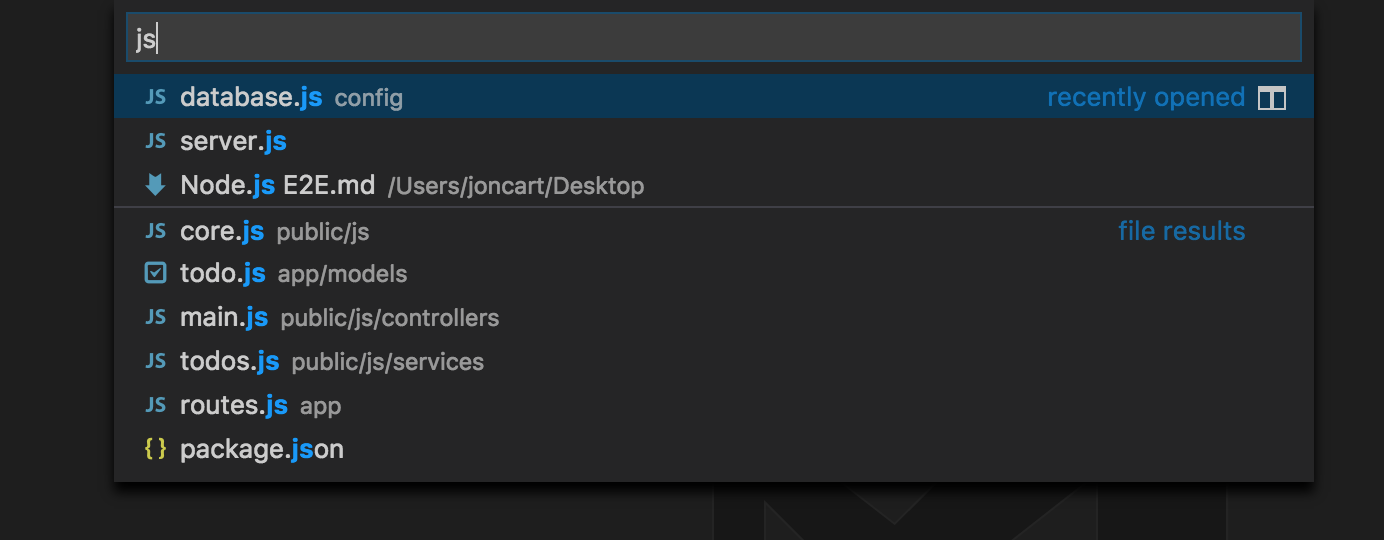Screen dimensions: 1384x540
Task: Open the Node.js E2E.md Desktop file
Action: click(278, 185)
